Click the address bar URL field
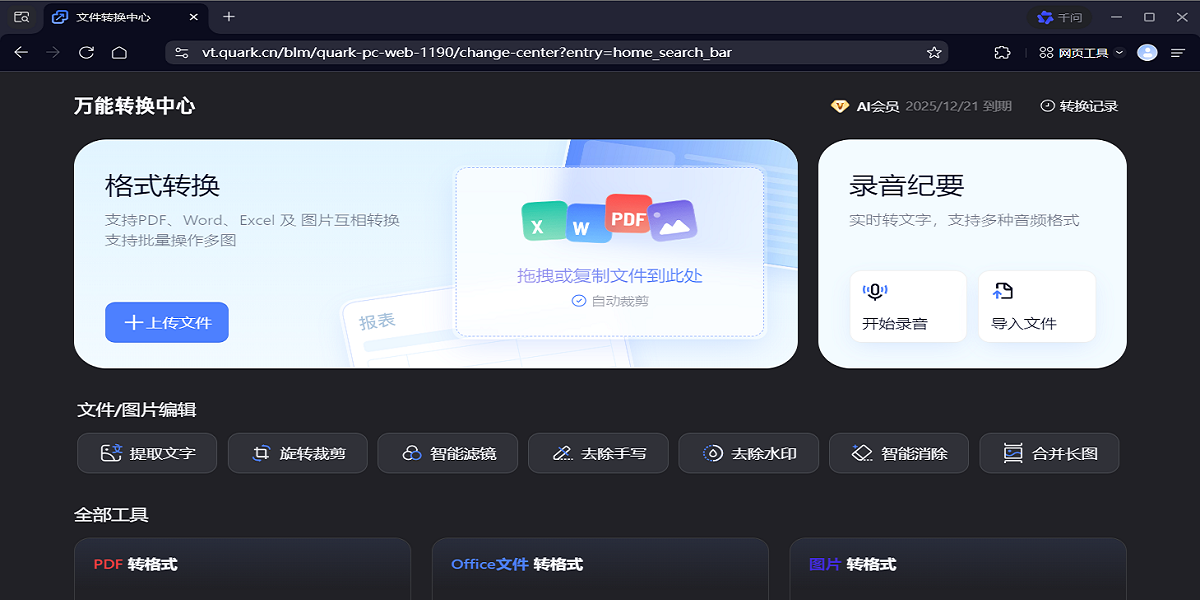 click(557, 53)
